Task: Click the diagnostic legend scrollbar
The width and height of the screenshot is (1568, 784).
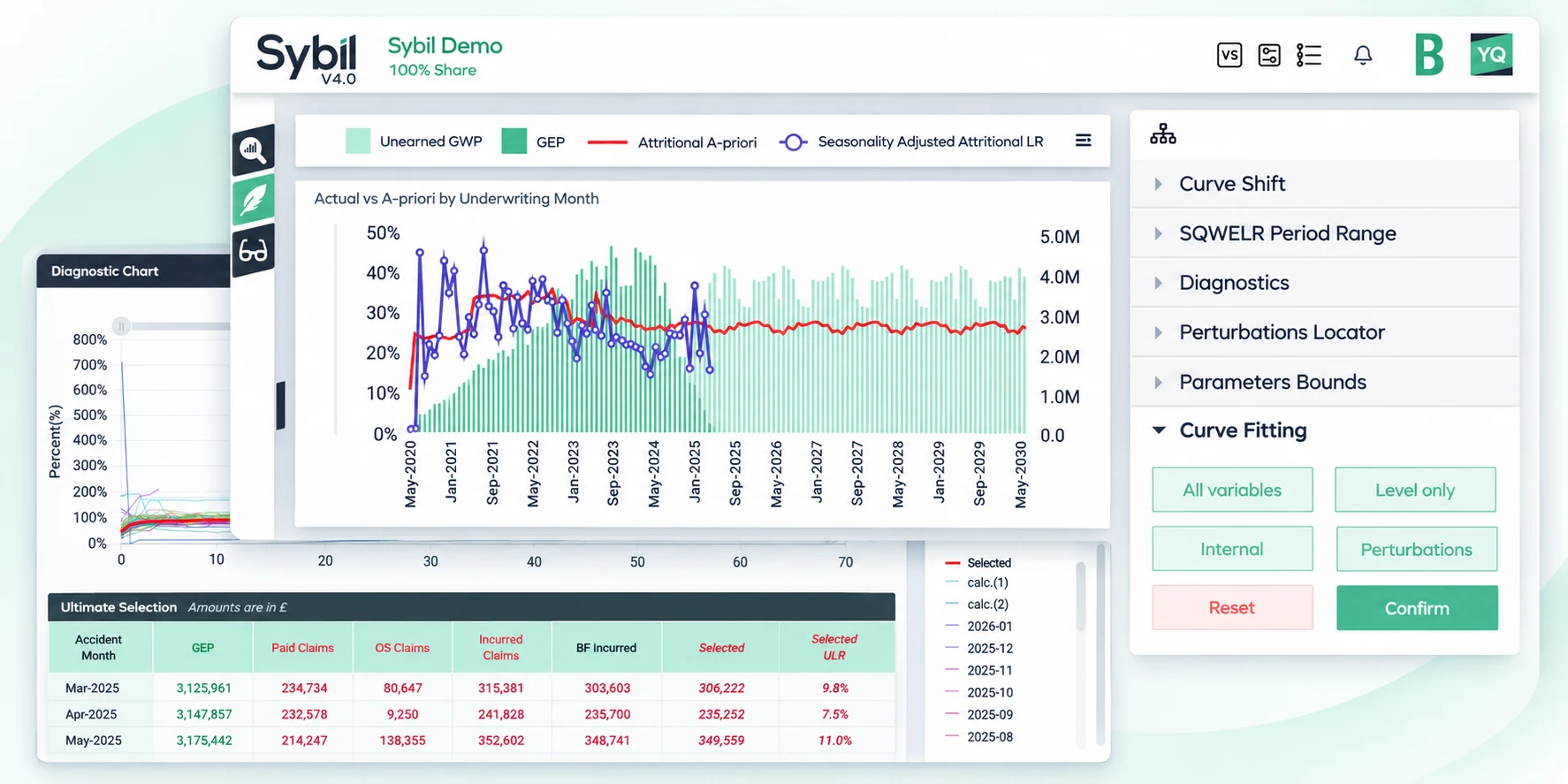Action: coord(1080,596)
